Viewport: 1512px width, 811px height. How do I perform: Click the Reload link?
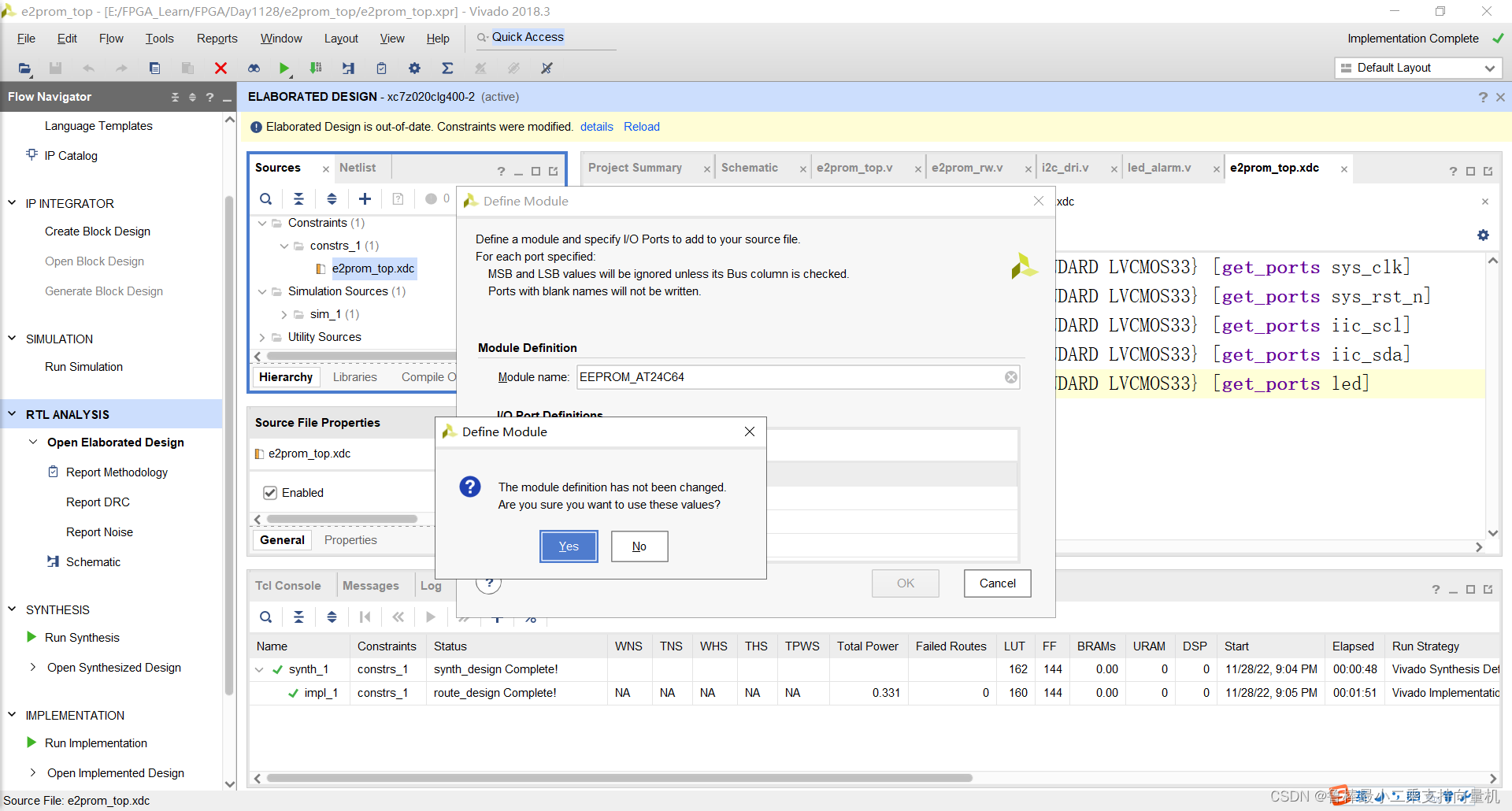coord(642,127)
